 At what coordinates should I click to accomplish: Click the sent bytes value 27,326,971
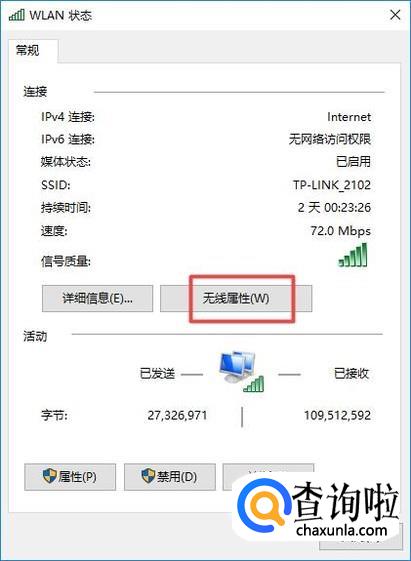177,415
